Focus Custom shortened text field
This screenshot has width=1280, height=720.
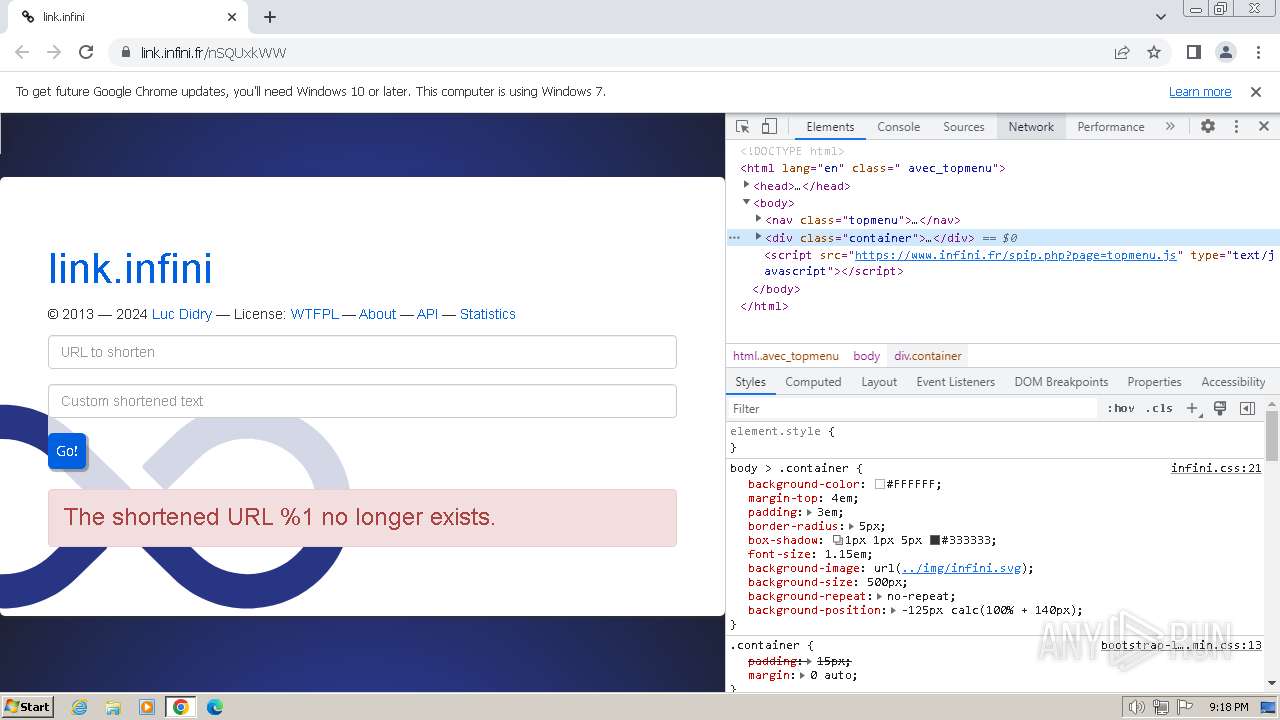(x=362, y=401)
